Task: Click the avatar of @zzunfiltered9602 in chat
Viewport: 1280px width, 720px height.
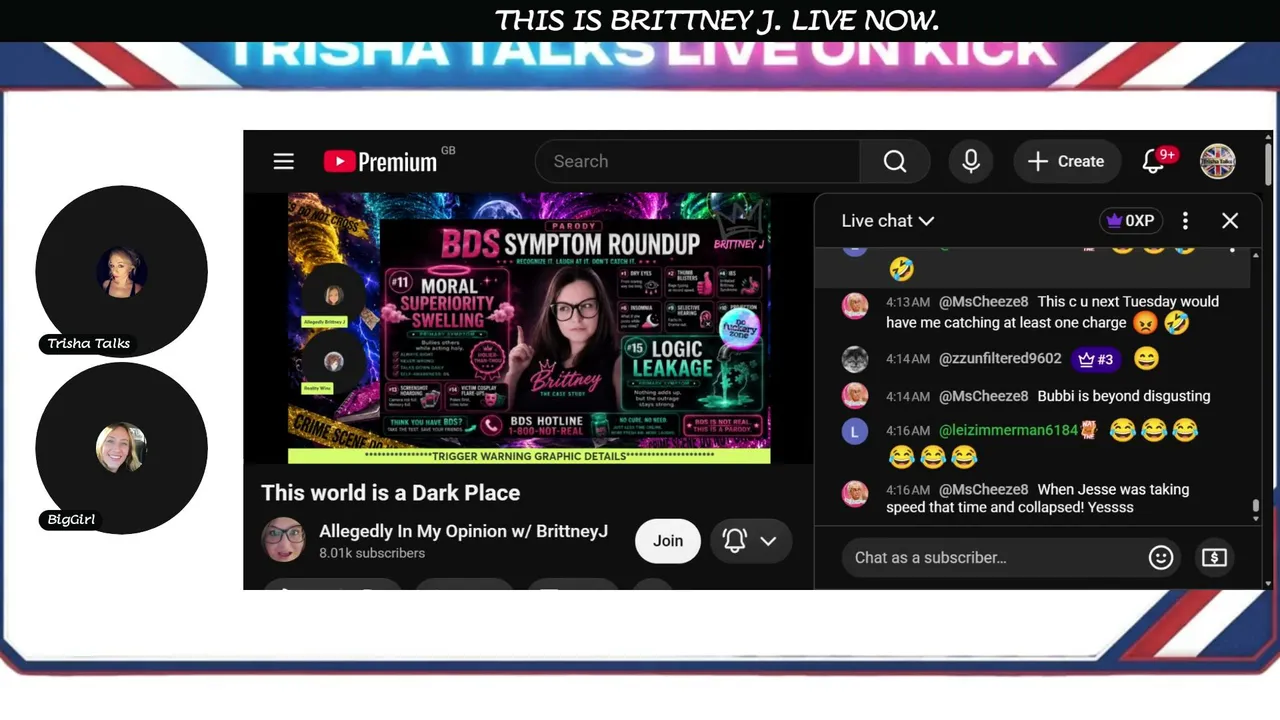Action: (855, 359)
